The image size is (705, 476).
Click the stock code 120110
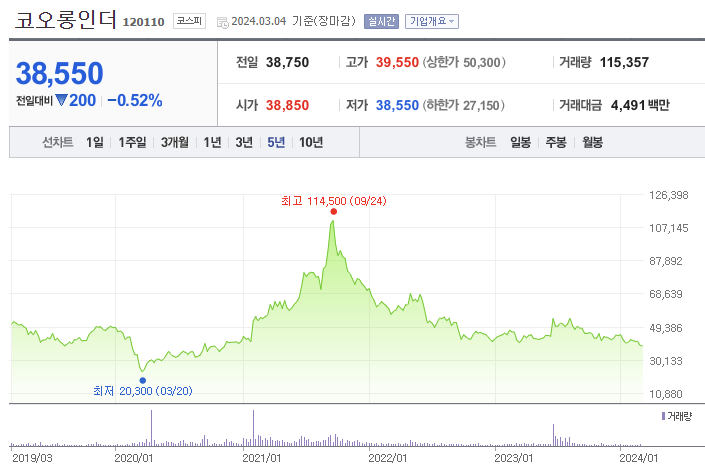[143, 22]
